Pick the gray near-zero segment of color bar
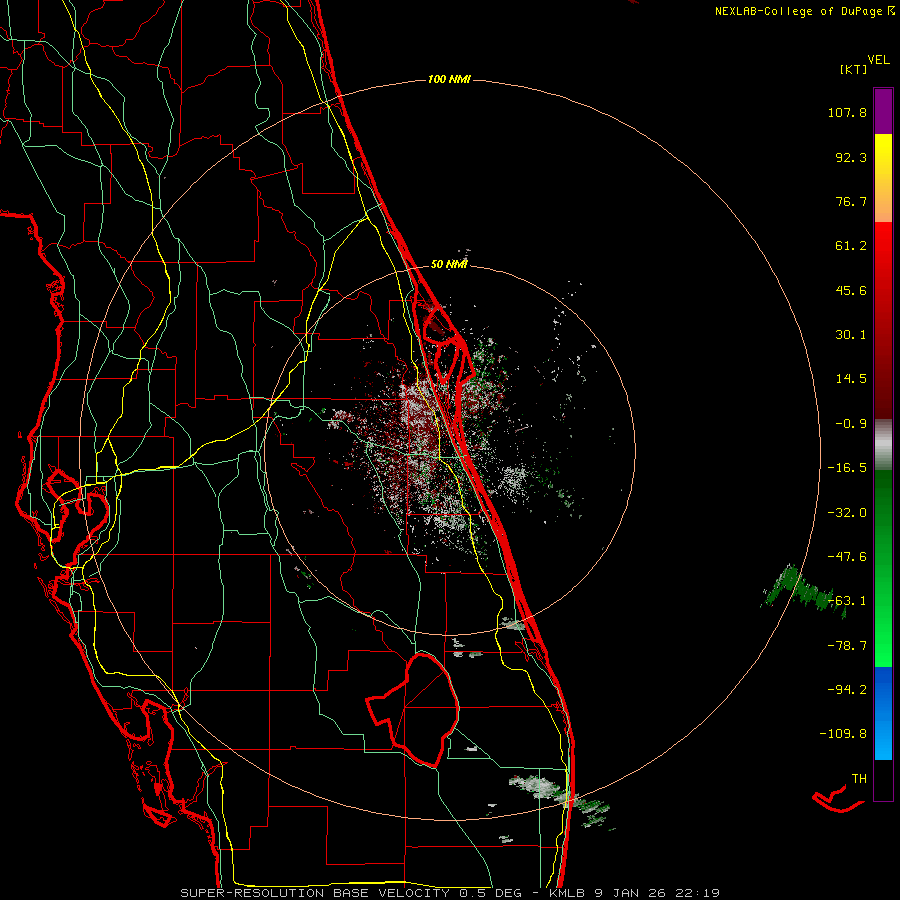Screen dimensions: 900x900 pyautogui.click(x=883, y=443)
